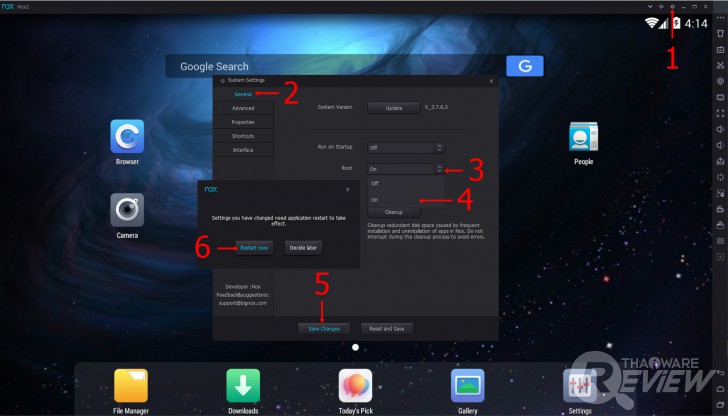
Task: Take a screenshot with the scissors icon
Action: 720,65
